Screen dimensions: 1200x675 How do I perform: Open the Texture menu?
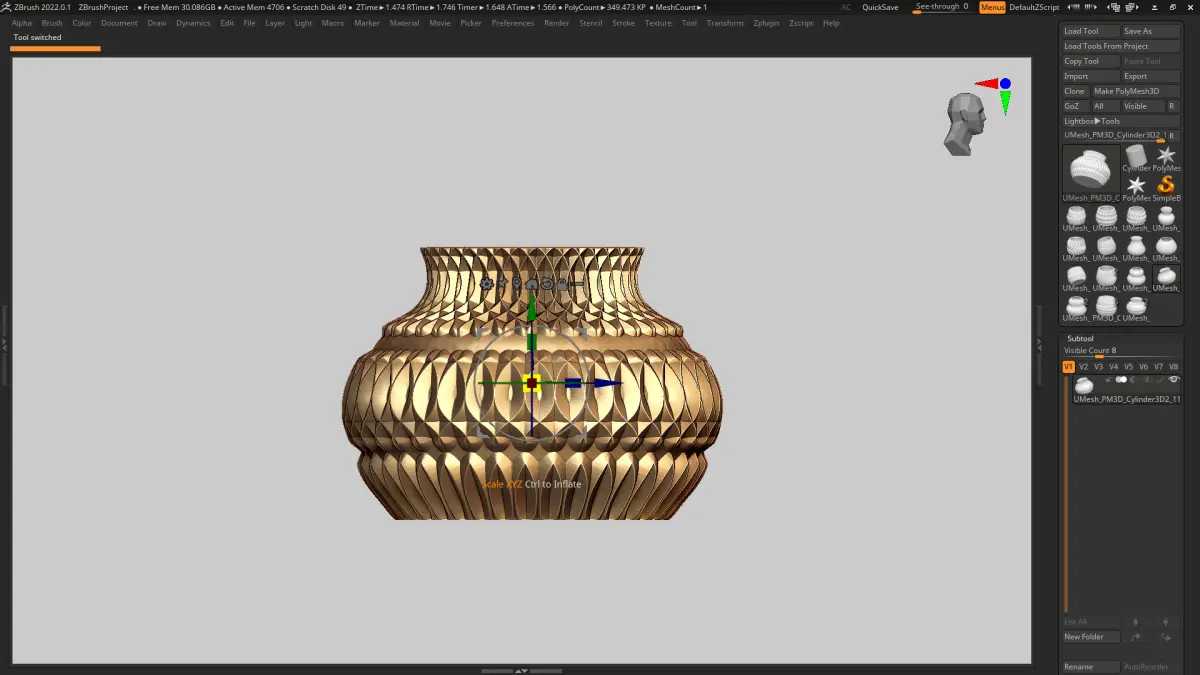(x=658, y=23)
